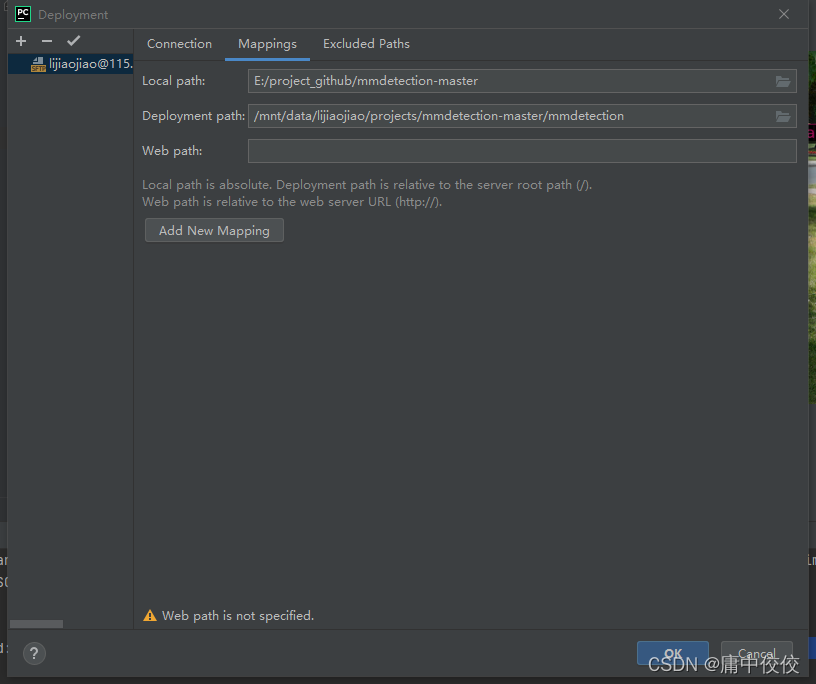
Task: Click the 'Local path:' label
Action: [x=174, y=81]
